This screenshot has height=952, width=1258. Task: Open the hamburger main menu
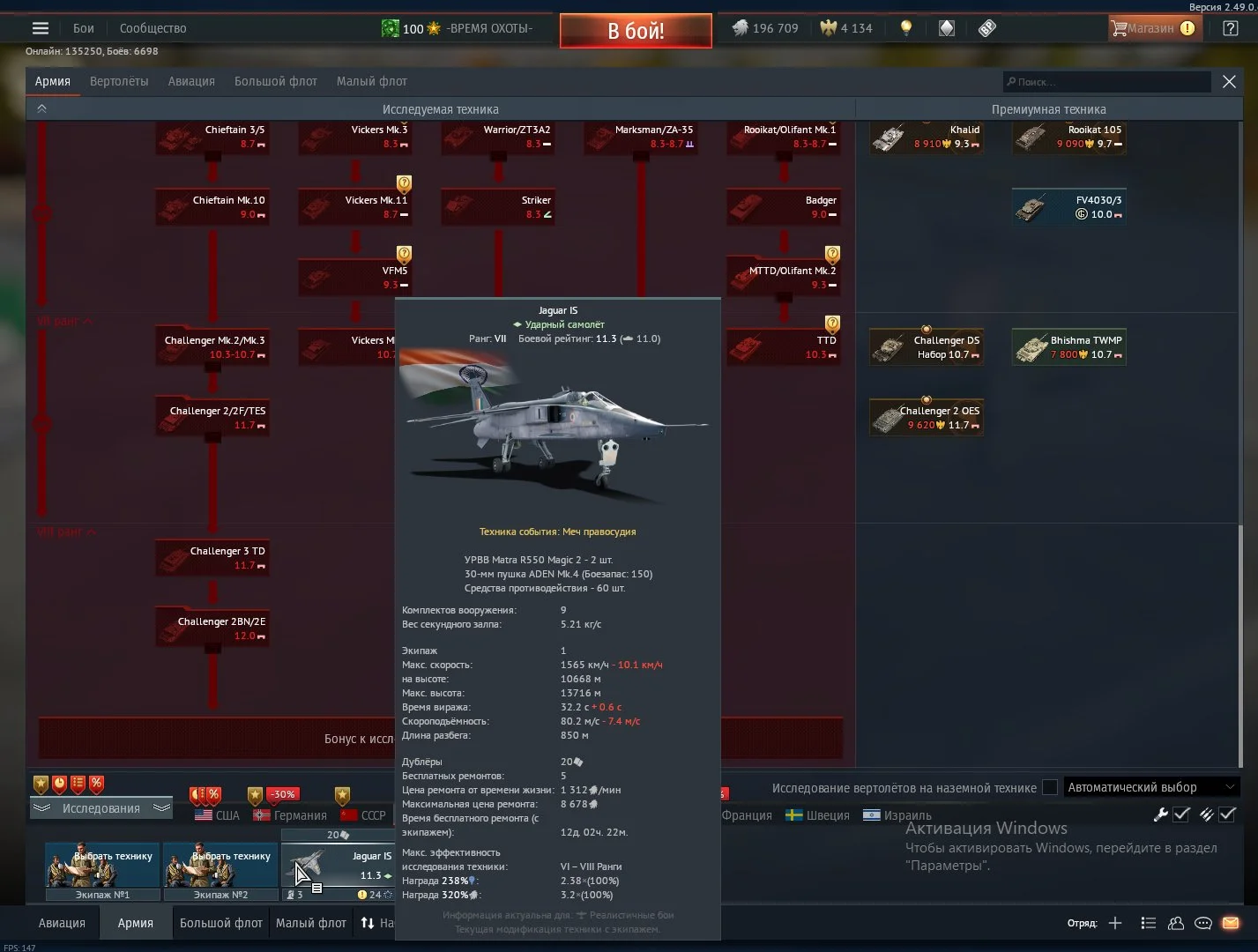(41, 28)
